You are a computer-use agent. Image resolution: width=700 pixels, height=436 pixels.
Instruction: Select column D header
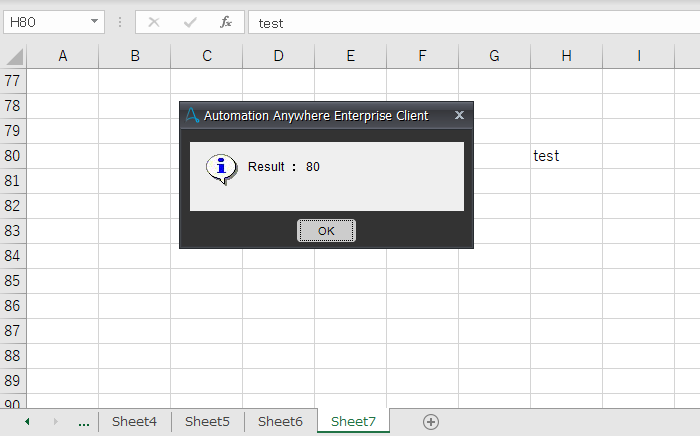pos(279,56)
